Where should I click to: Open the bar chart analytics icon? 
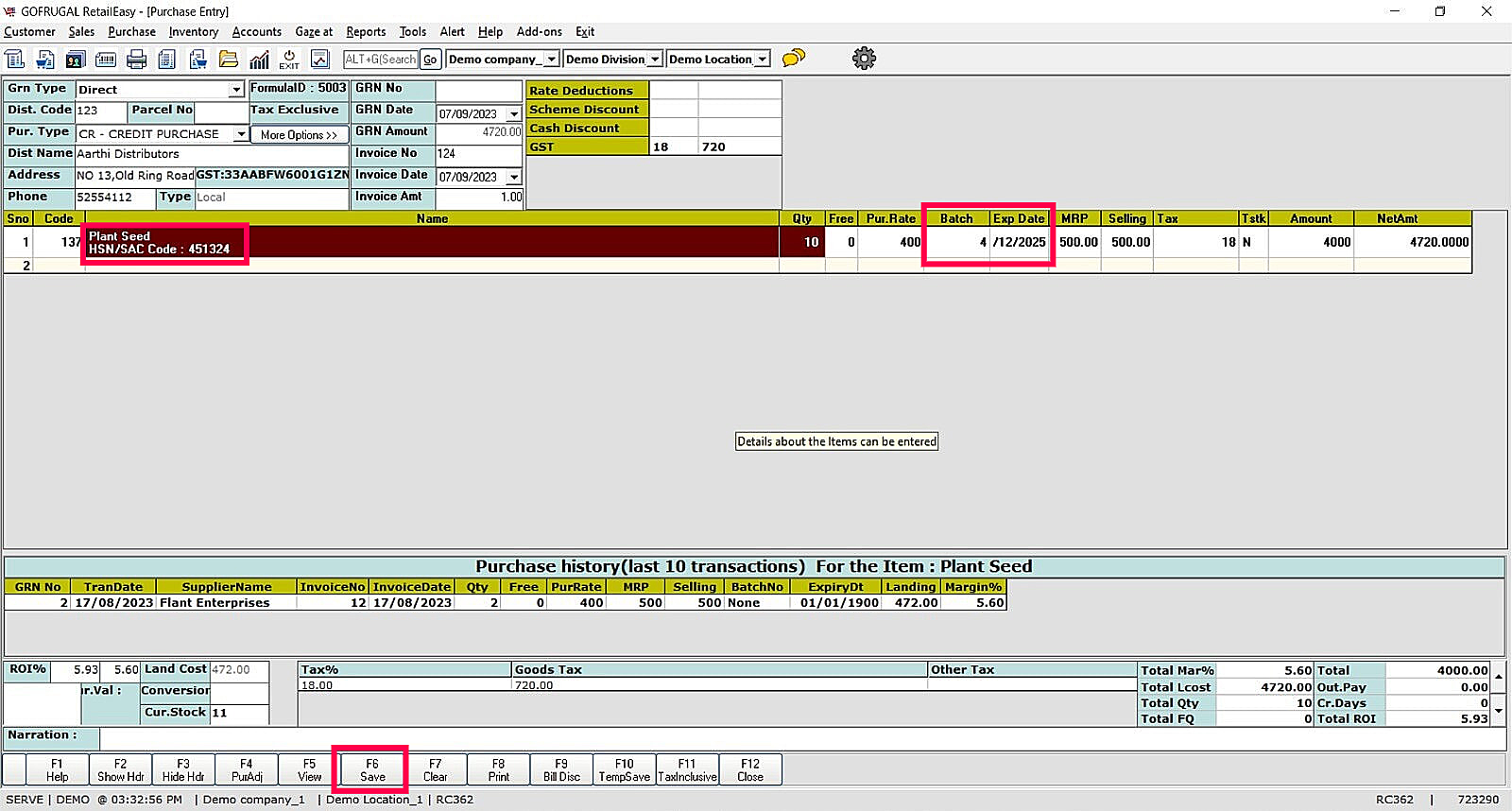click(x=259, y=60)
